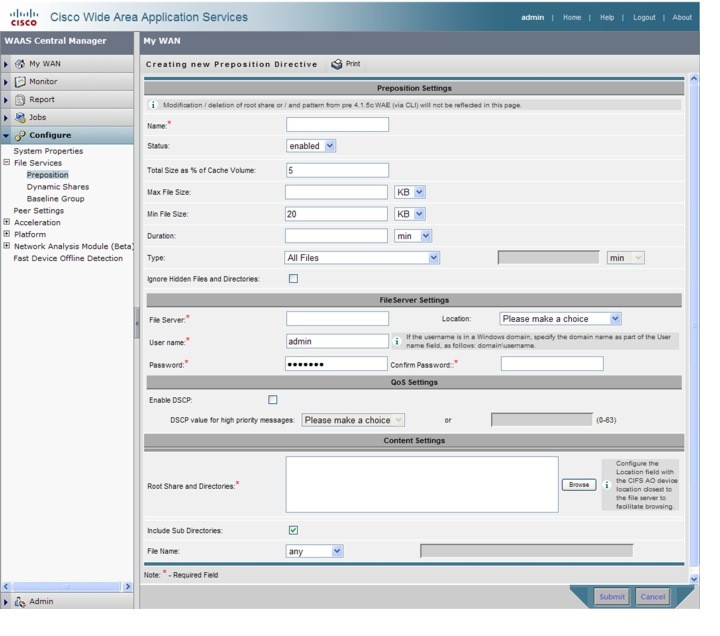The width and height of the screenshot is (720, 636).
Task: Open Max File Size KB unit dropdown
Action: pos(410,192)
